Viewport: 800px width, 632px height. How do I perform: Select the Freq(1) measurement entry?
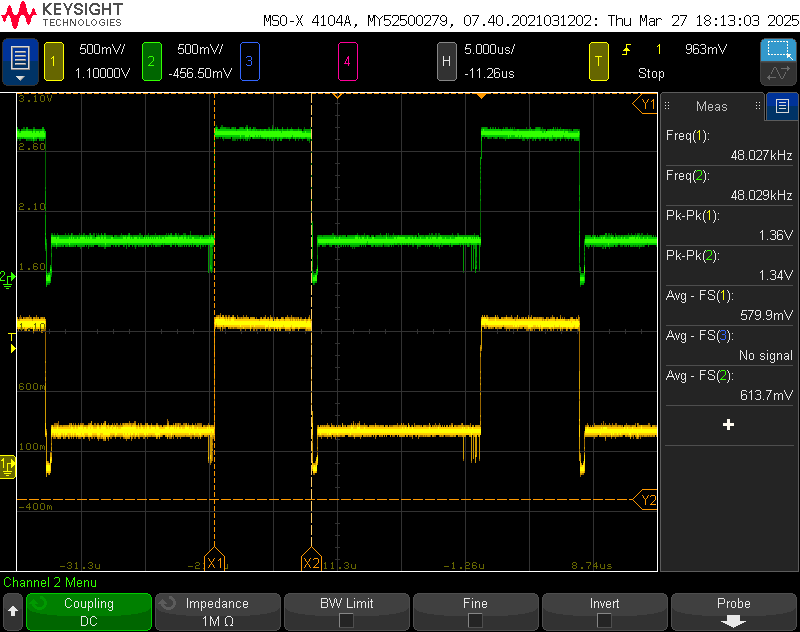point(729,145)
